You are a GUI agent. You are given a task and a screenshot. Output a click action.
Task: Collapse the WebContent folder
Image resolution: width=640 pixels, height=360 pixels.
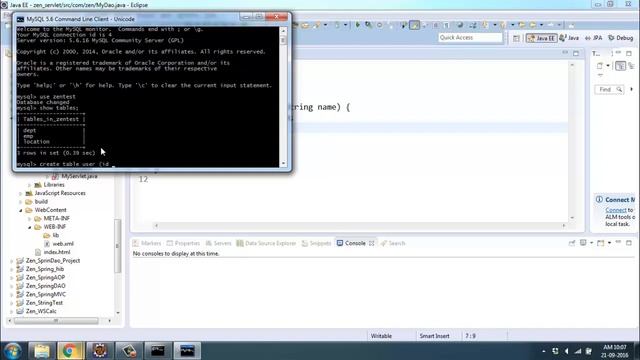[21, 210]
